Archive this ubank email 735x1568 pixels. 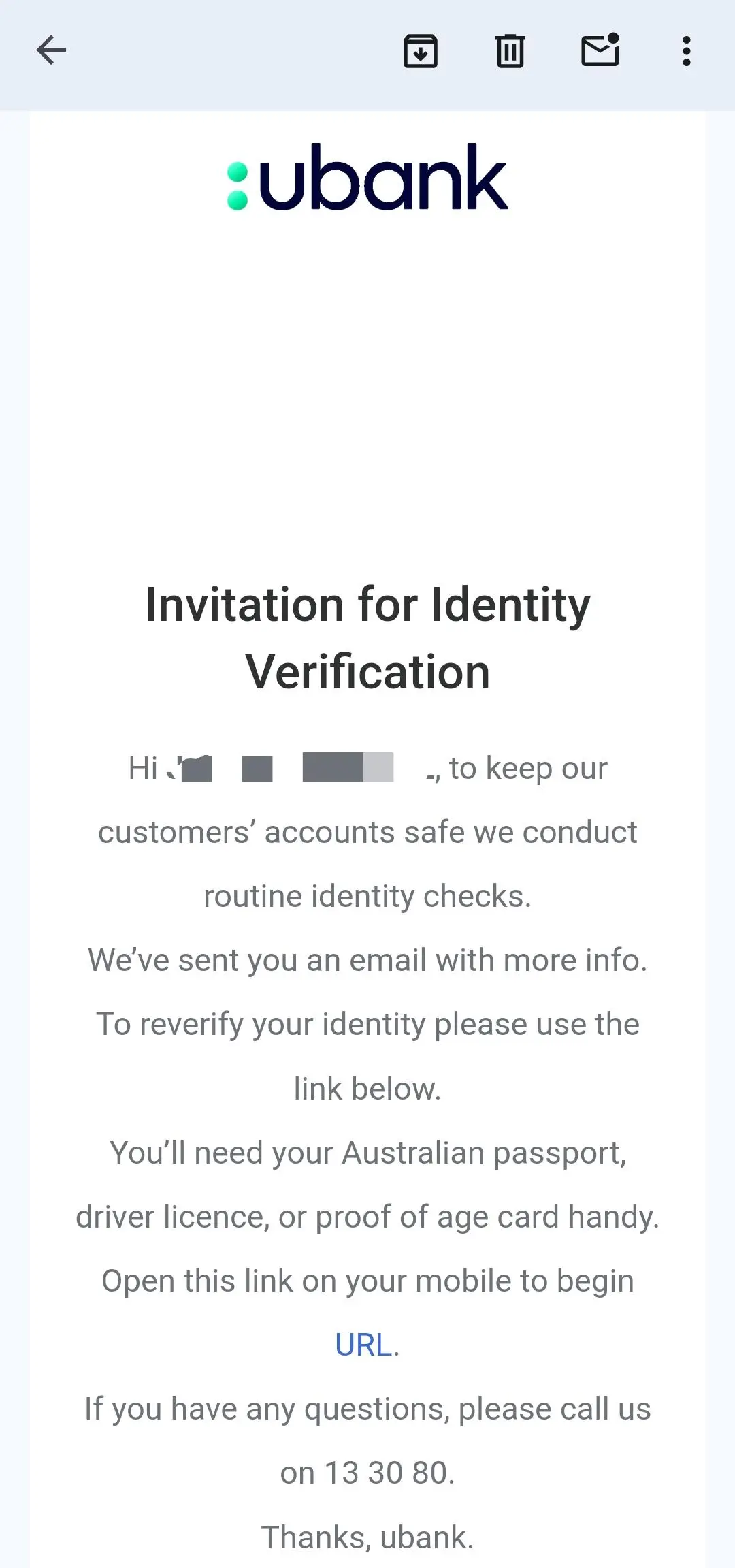click(x=421, y=51)
